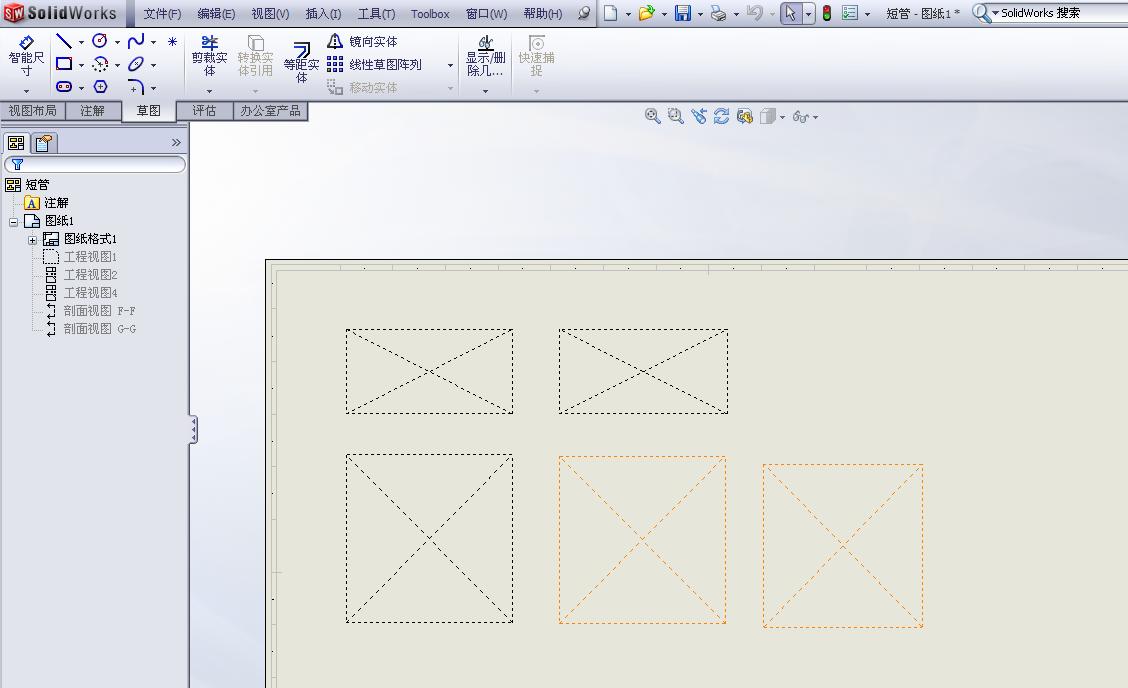Activate Offset Entities (等距实体) tool
This screenshot has width=1128, height=688.
click(x=301, y=61)
